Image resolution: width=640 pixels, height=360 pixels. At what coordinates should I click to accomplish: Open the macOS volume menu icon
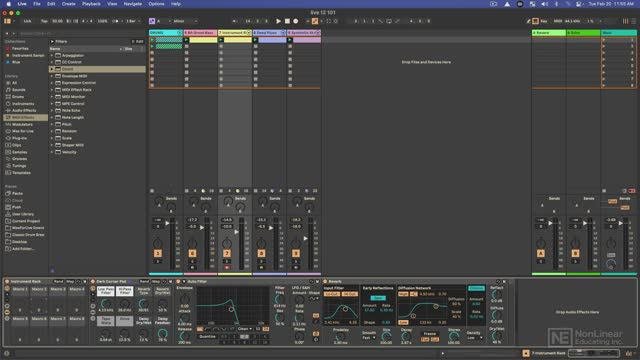tap(544, 4)
